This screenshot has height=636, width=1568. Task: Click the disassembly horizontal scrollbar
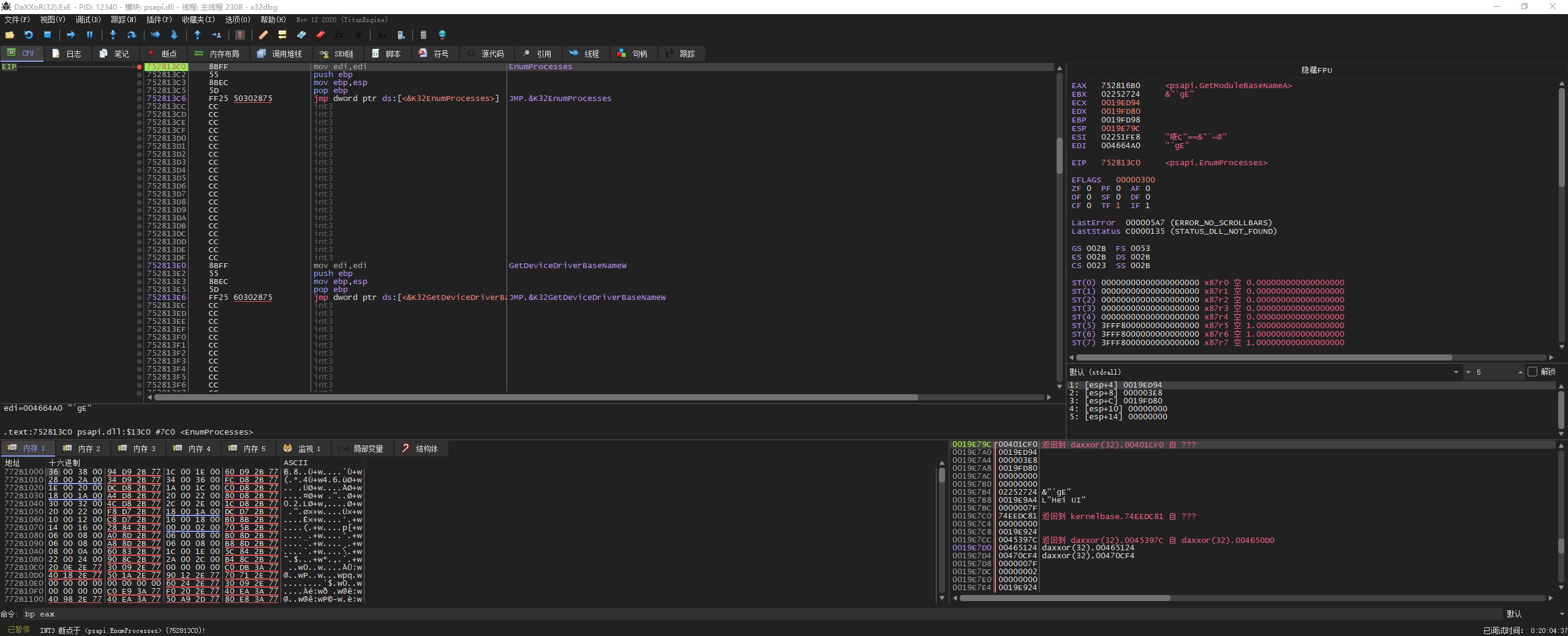[536, 397]
